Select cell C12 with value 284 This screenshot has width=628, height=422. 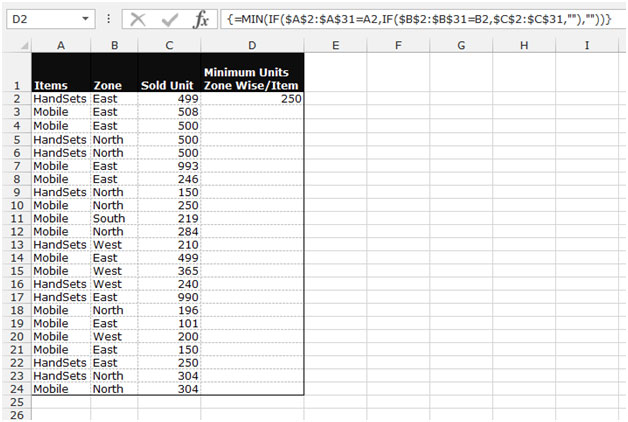(x=169, y=231)
